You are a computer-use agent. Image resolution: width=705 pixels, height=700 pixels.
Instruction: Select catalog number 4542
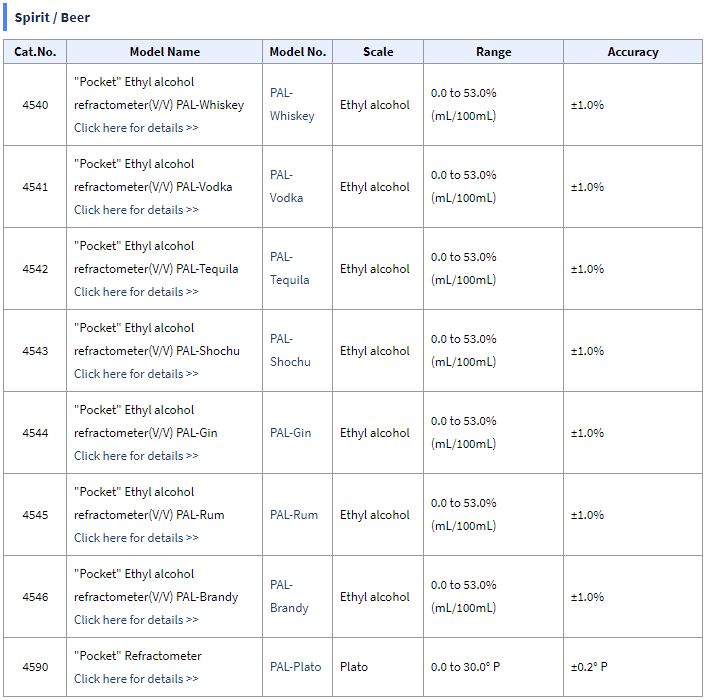point(35,269)
